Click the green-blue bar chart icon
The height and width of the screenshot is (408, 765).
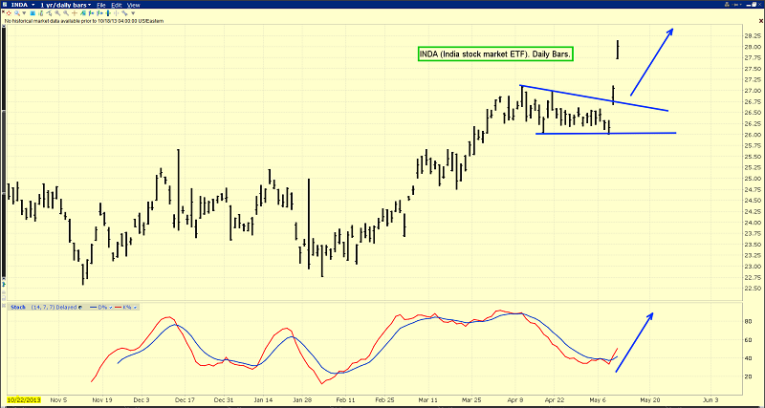(42, 14)
